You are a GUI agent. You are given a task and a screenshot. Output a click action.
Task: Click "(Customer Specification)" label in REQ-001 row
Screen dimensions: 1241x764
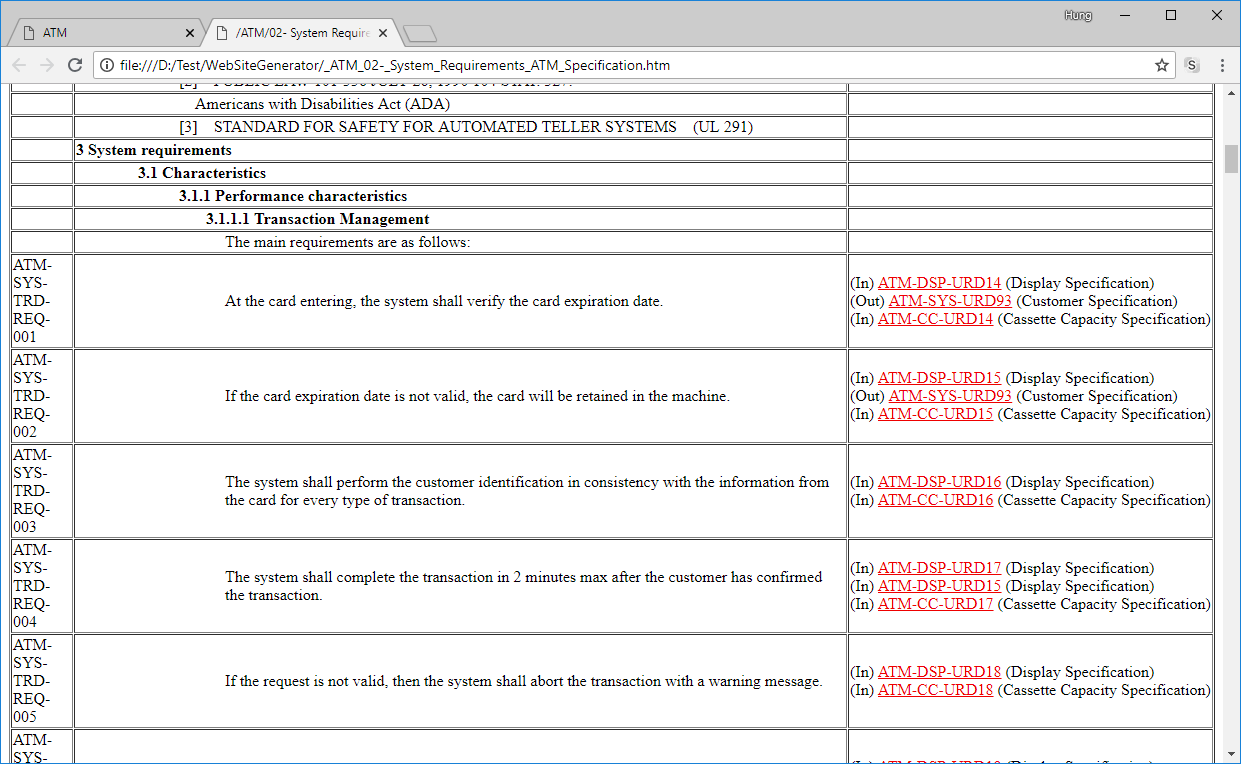[1097, 301]
